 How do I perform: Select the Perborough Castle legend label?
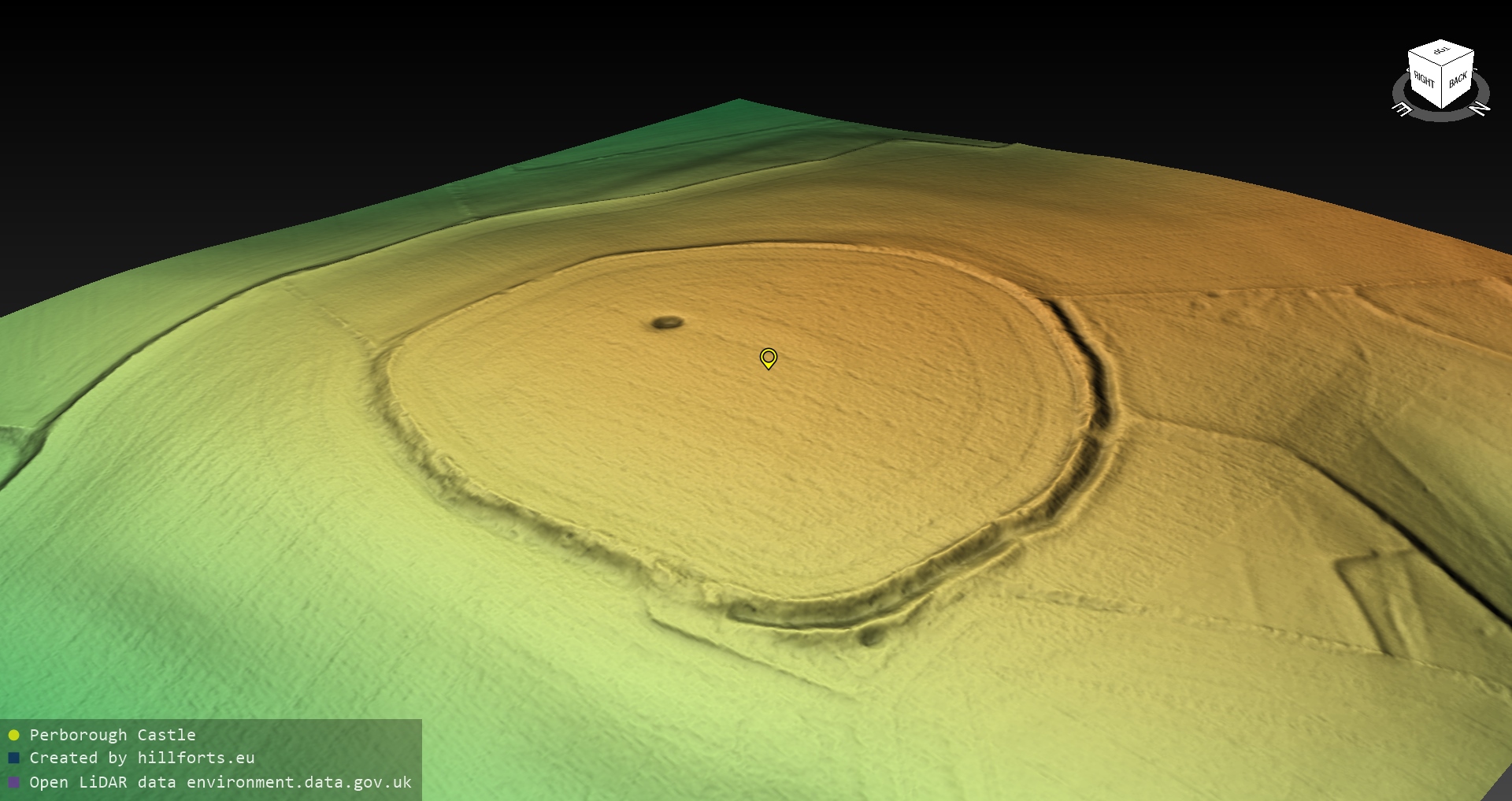pyautogui.click(x=113, y=735)
